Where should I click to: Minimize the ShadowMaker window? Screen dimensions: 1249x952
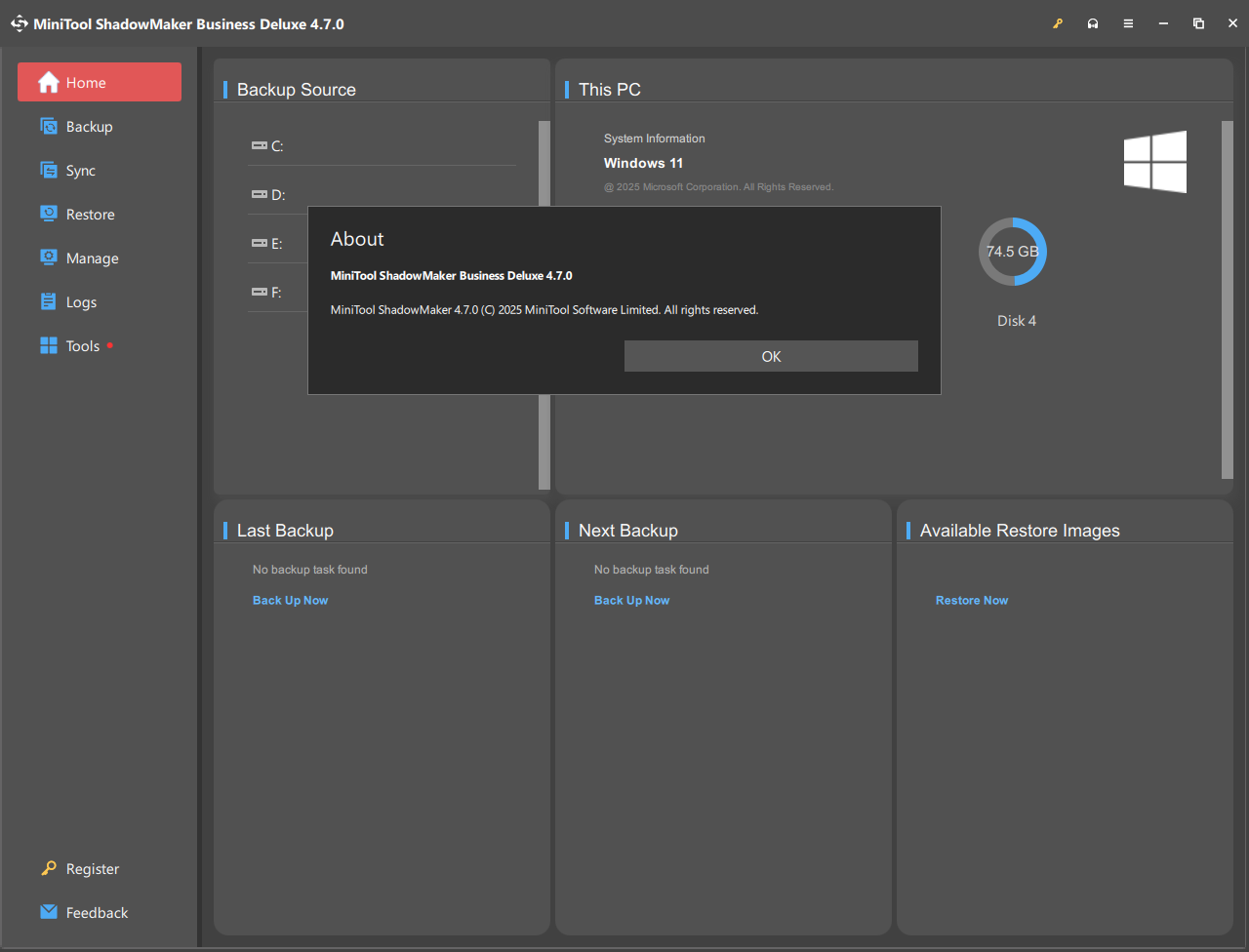click(1163, 23)
